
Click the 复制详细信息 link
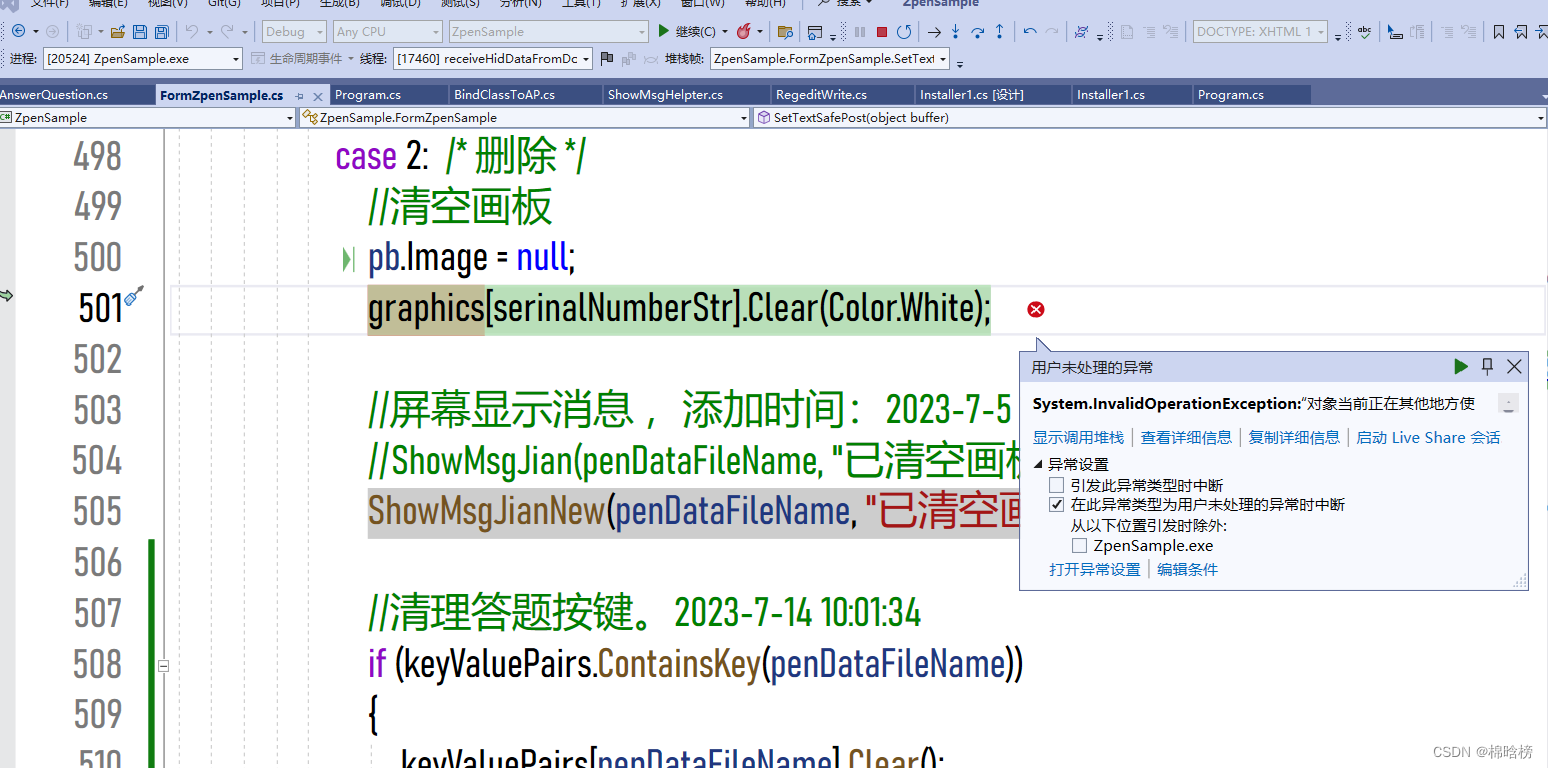(1294, 437)
